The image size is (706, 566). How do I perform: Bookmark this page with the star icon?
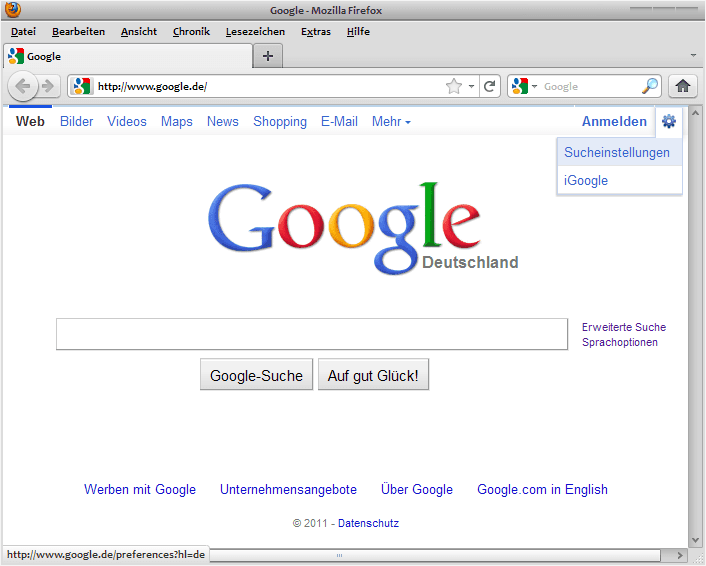[x=454, y=86]
